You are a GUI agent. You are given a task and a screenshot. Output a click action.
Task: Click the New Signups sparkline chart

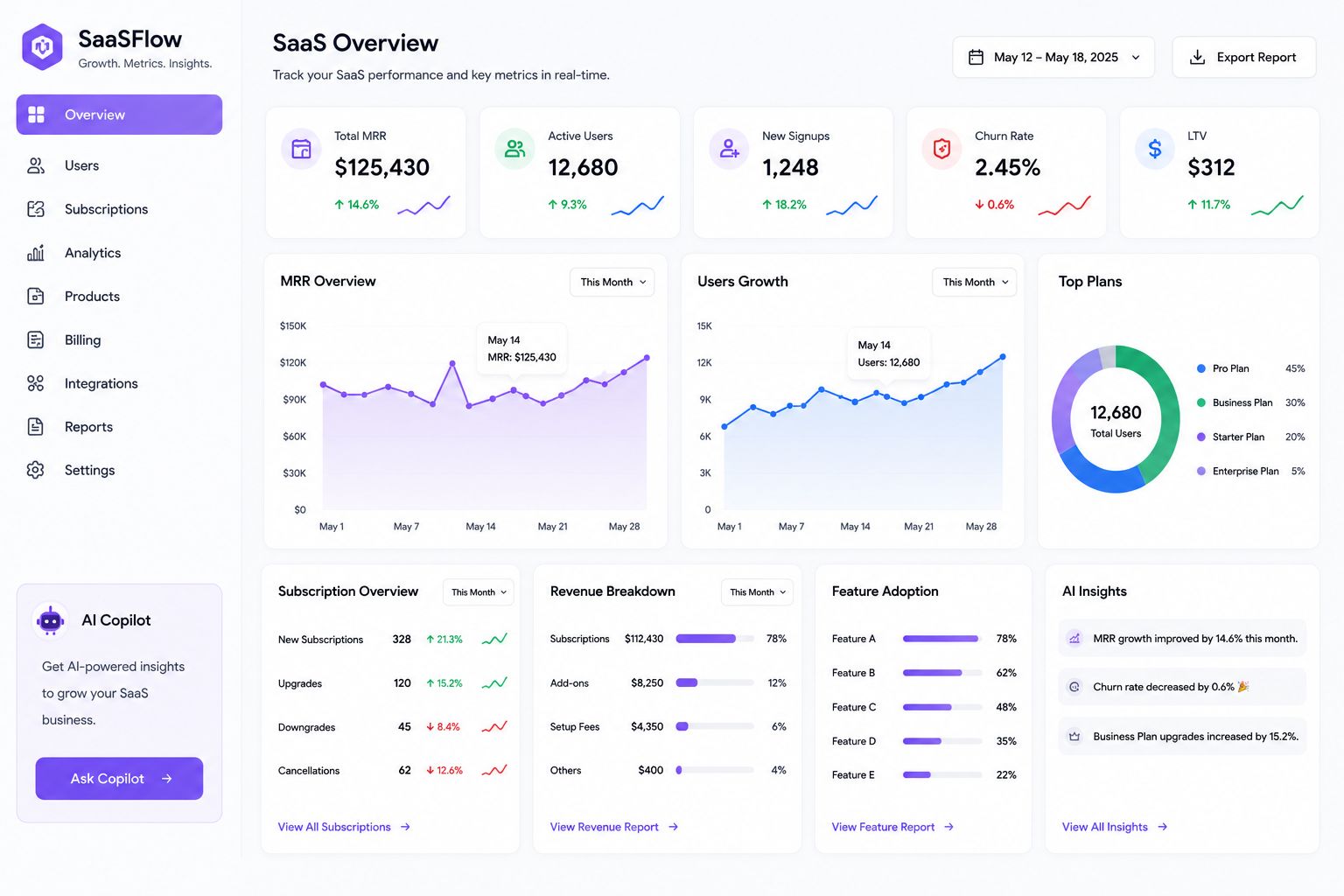[x=851, y=206]
